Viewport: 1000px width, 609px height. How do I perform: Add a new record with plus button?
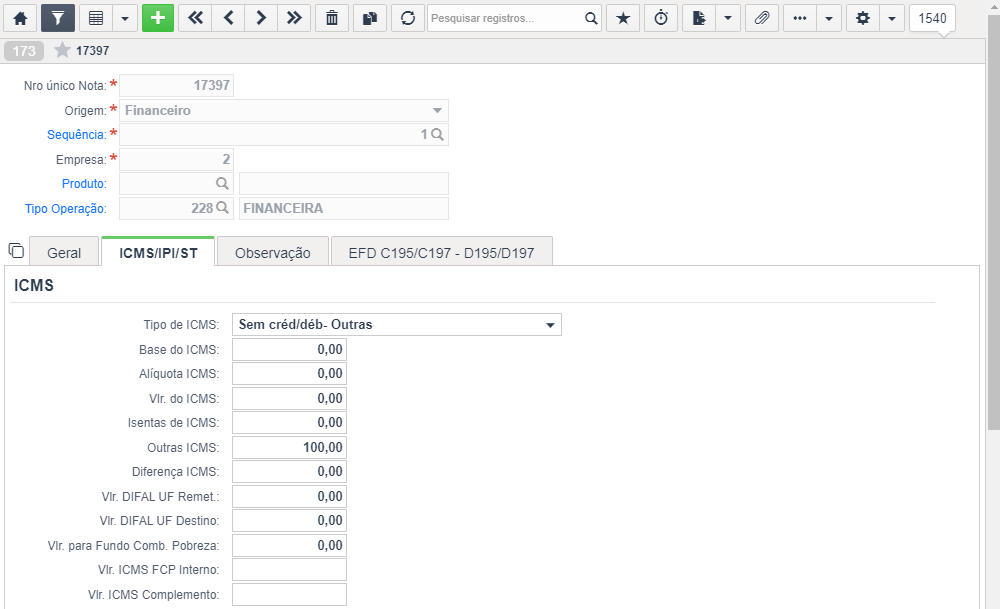(158, 18)
